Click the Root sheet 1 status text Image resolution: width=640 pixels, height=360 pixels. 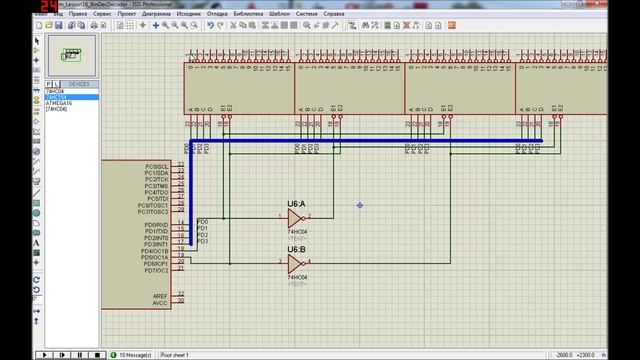(175, 355)
